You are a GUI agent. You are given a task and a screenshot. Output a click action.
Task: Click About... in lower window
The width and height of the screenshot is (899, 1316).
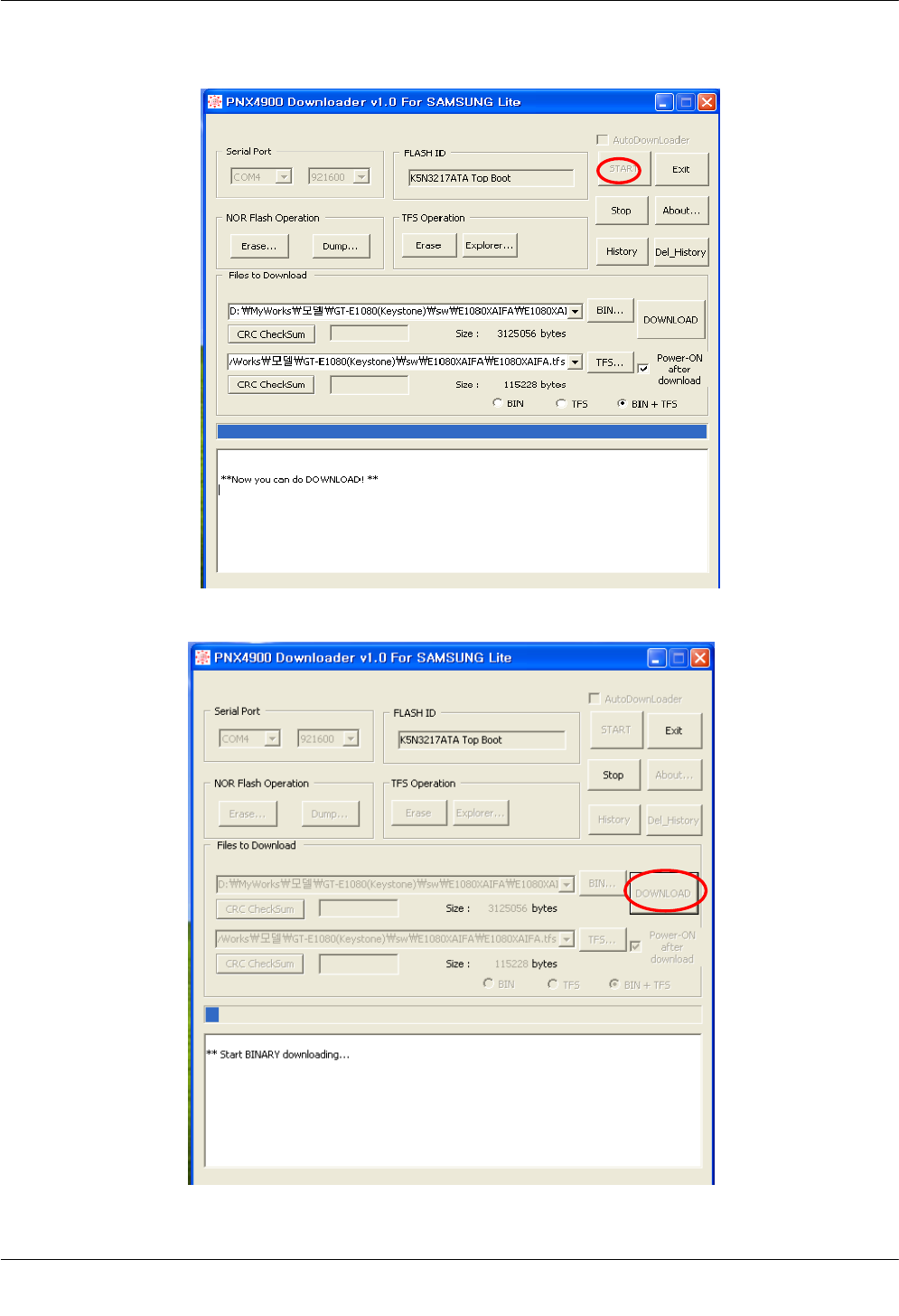pos(673,775)
